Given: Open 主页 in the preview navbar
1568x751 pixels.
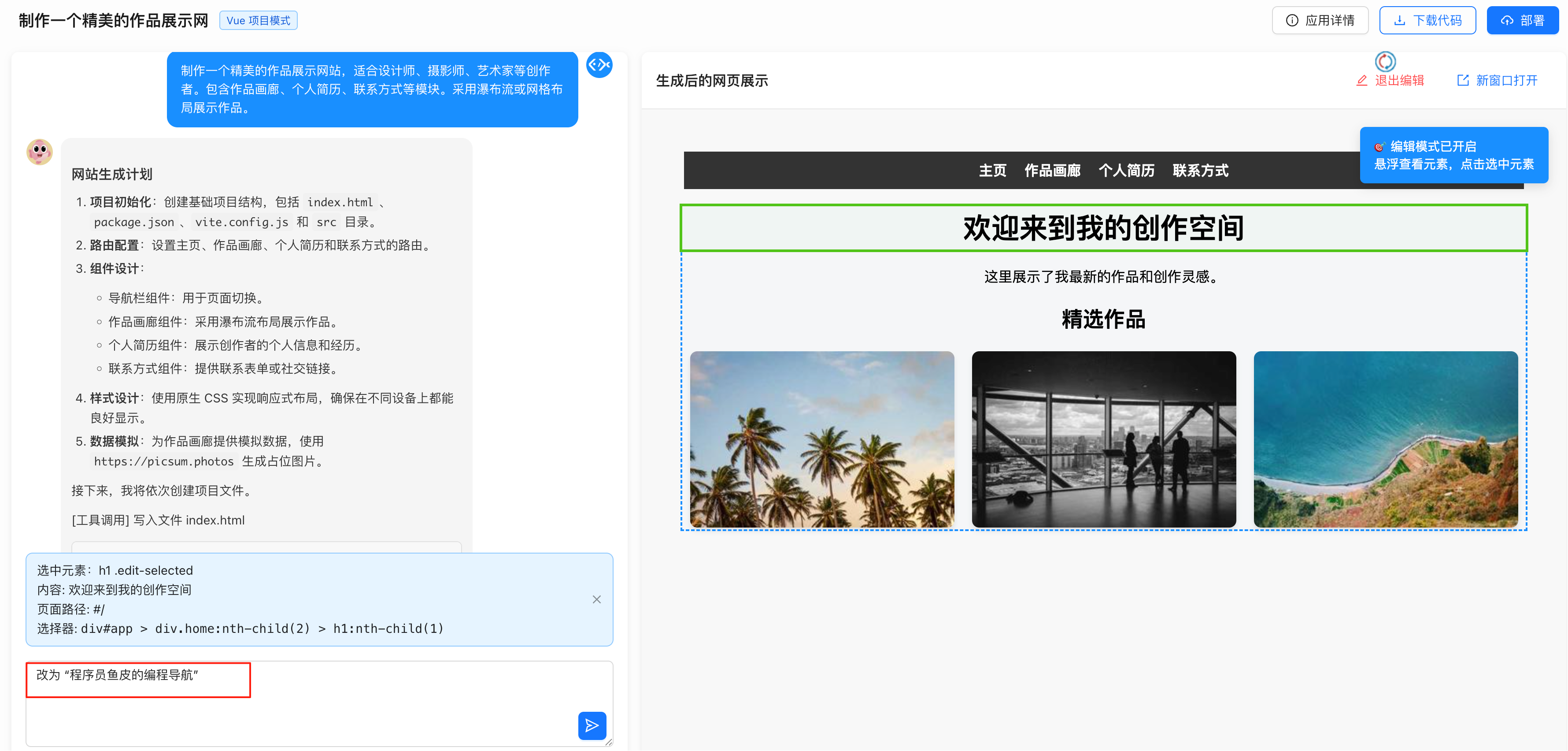Looking at the screenshot, I should pyautogui.click(x=992, y=171).
